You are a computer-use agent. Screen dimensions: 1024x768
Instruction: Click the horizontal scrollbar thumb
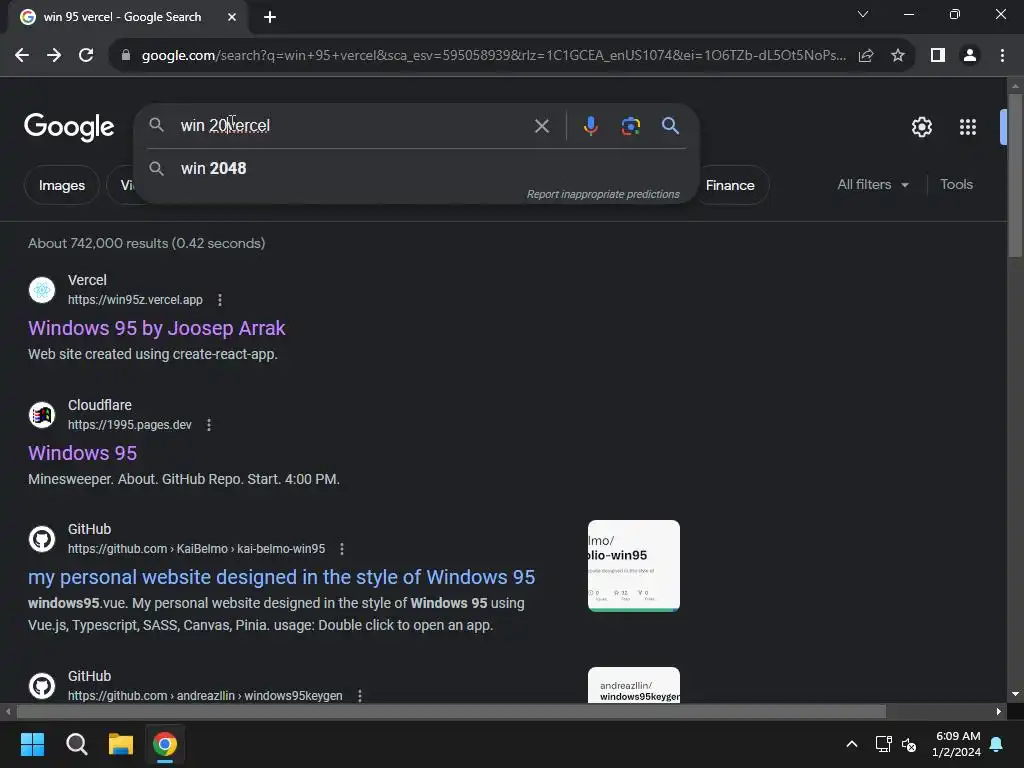pyautogui.click(x=451, y=711)
